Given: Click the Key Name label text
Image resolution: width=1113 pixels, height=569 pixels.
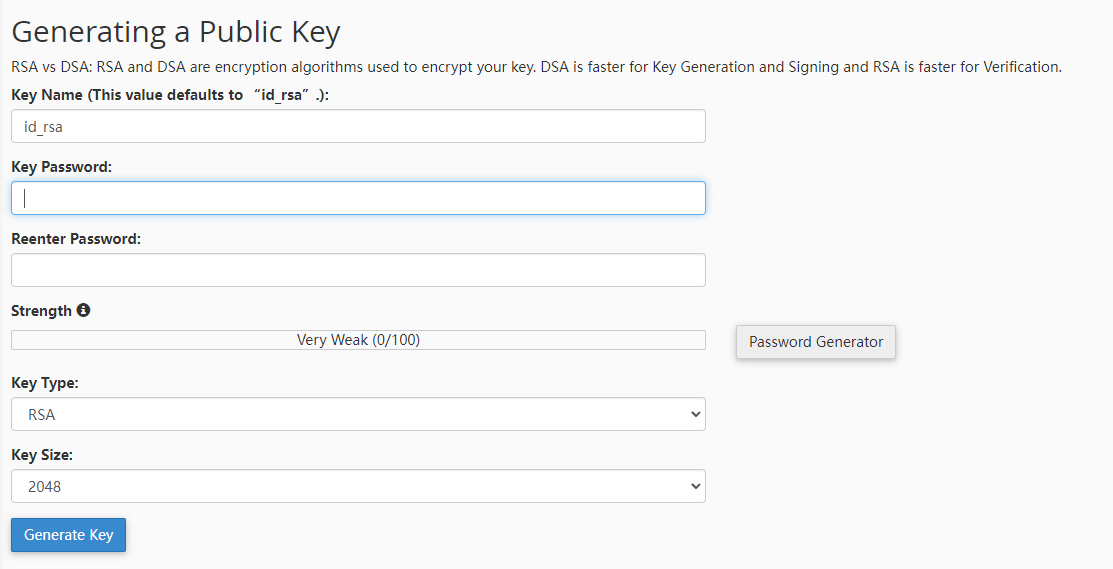Looking at the screenshot, I should pos(170,95).
